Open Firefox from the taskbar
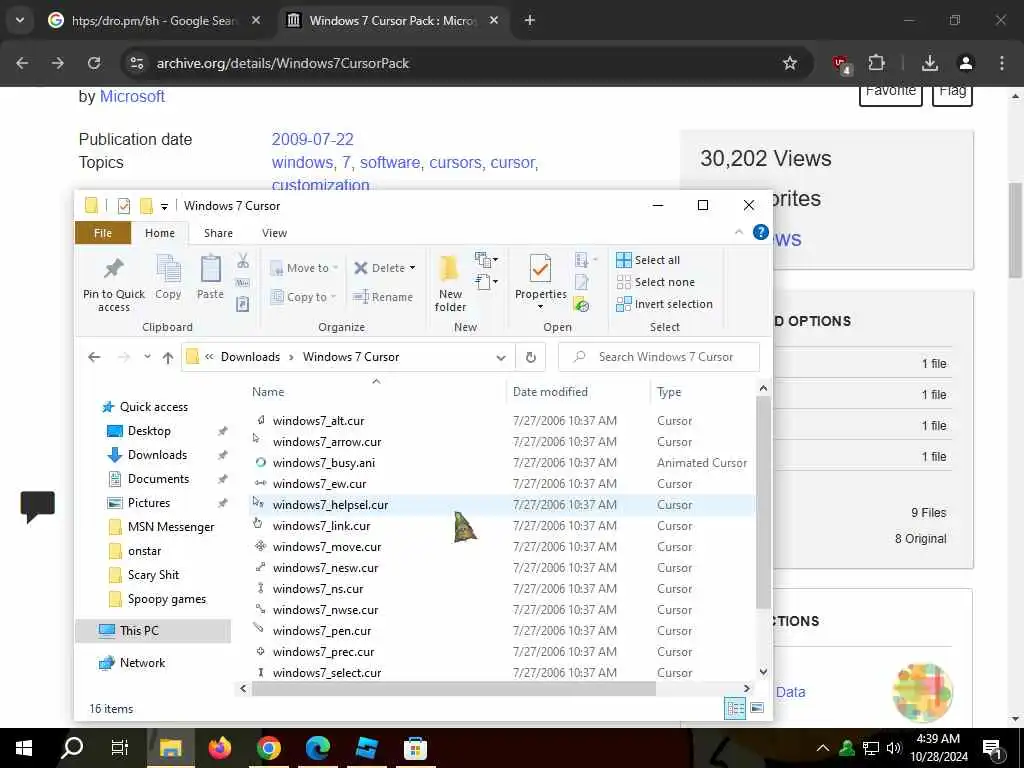The image size is (1024, 768). click(x=219, y=748)
